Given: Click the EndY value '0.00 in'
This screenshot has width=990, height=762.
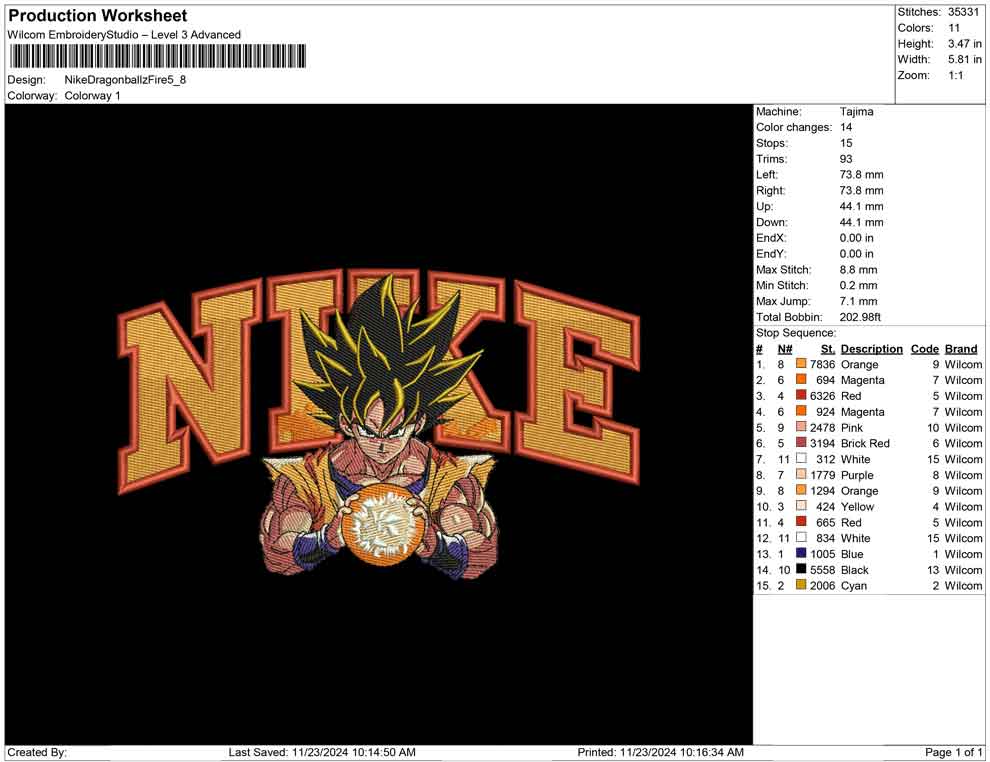Looking at the screenshot, I should pos(857,254).
